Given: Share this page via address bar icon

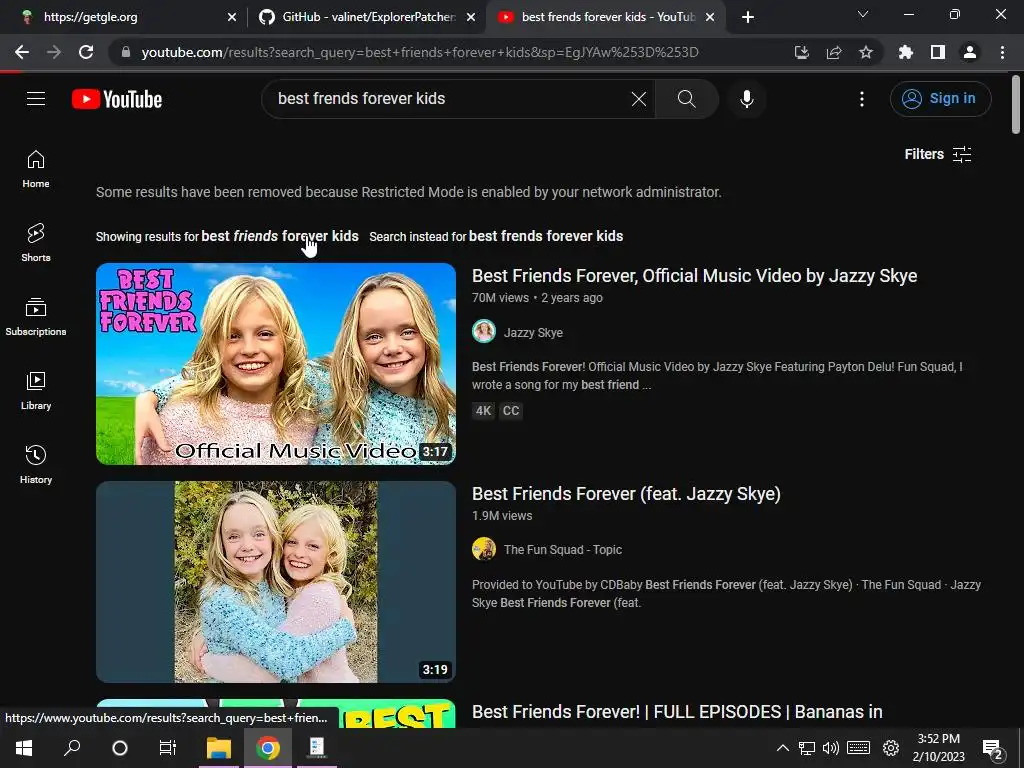Looking at the screenshot, I should click(x=834, y=52).
